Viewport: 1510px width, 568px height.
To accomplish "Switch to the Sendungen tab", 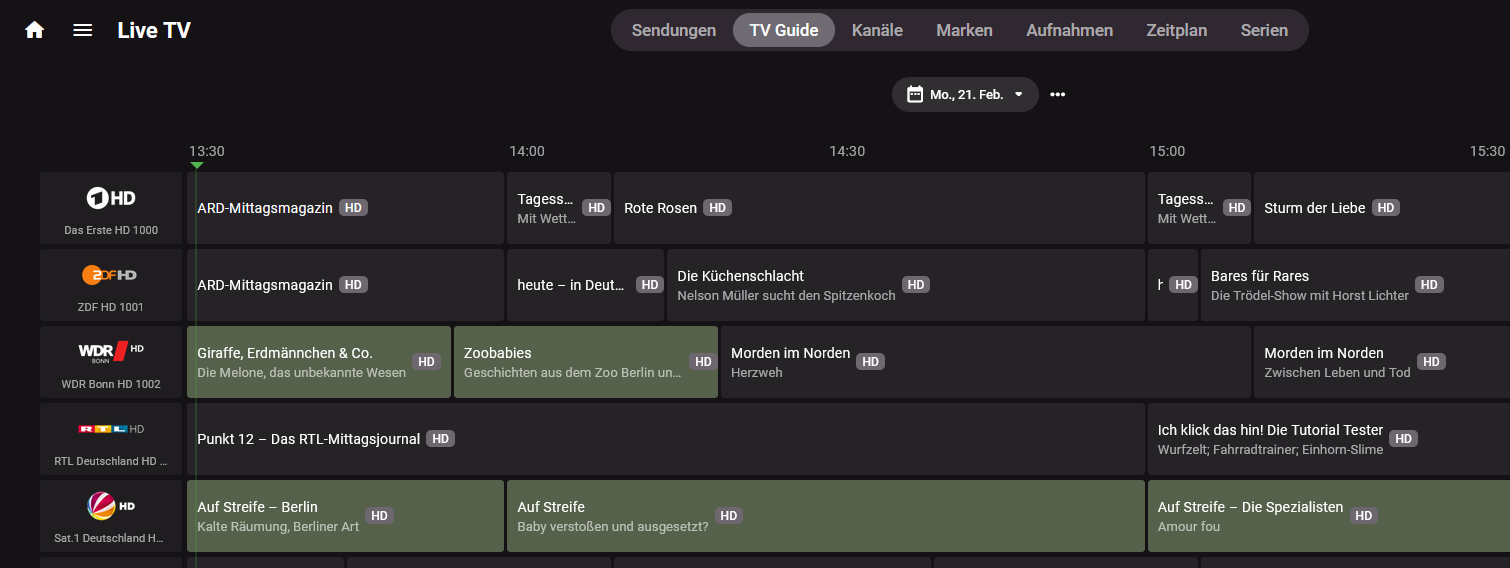I will click(x=674, y=30).
